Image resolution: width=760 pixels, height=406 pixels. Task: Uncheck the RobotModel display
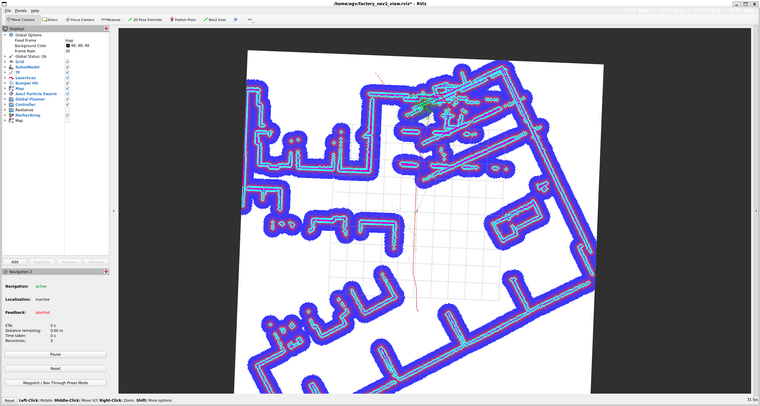click(x=67, y=67)
